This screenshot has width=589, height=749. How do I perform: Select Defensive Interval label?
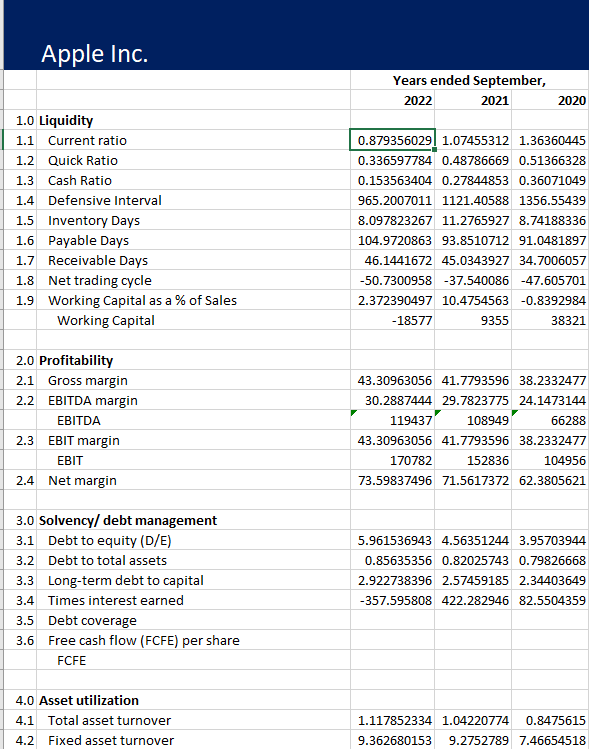(105, 201)
